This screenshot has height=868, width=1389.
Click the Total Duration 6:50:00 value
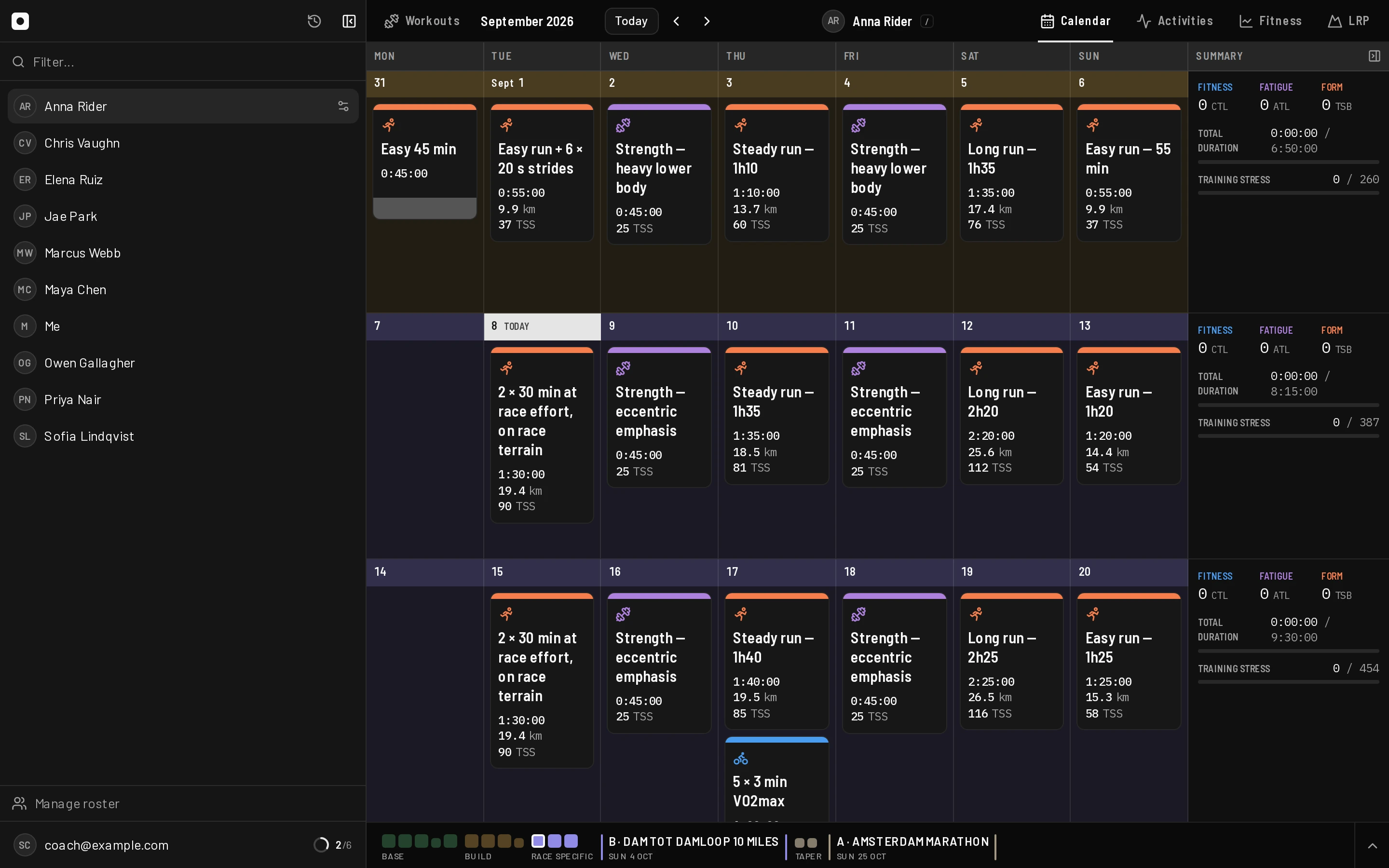[1294, 149]
